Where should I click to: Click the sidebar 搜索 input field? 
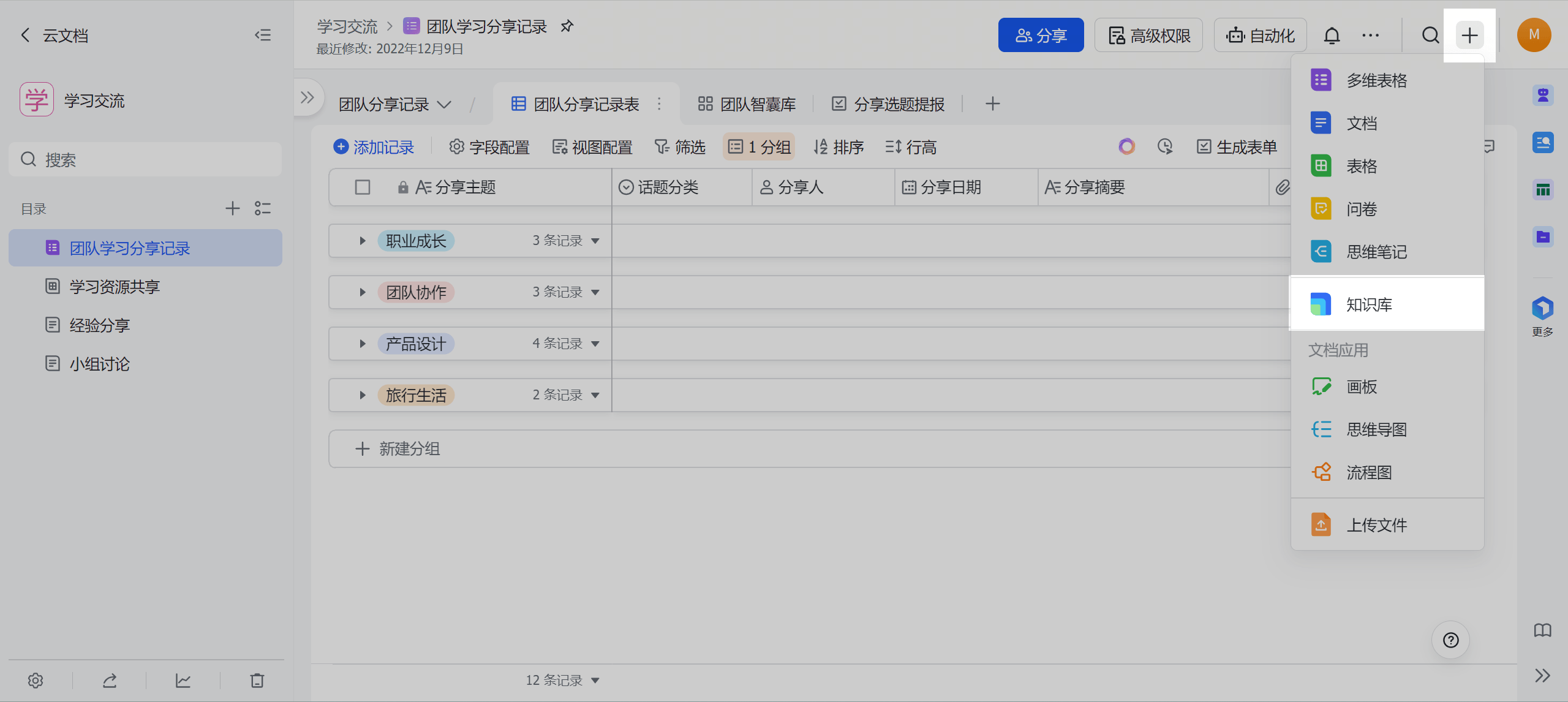[146, 160]
